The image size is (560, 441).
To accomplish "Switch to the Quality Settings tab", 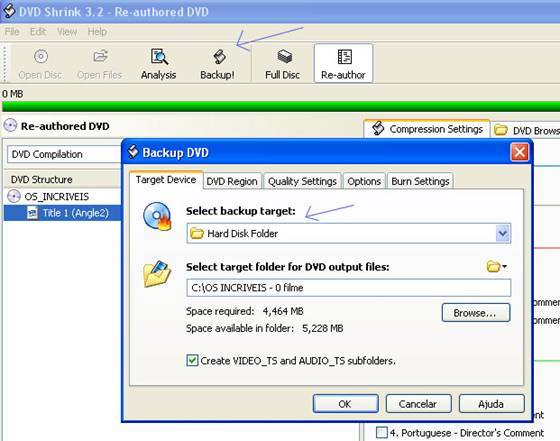I will (302, 181).
